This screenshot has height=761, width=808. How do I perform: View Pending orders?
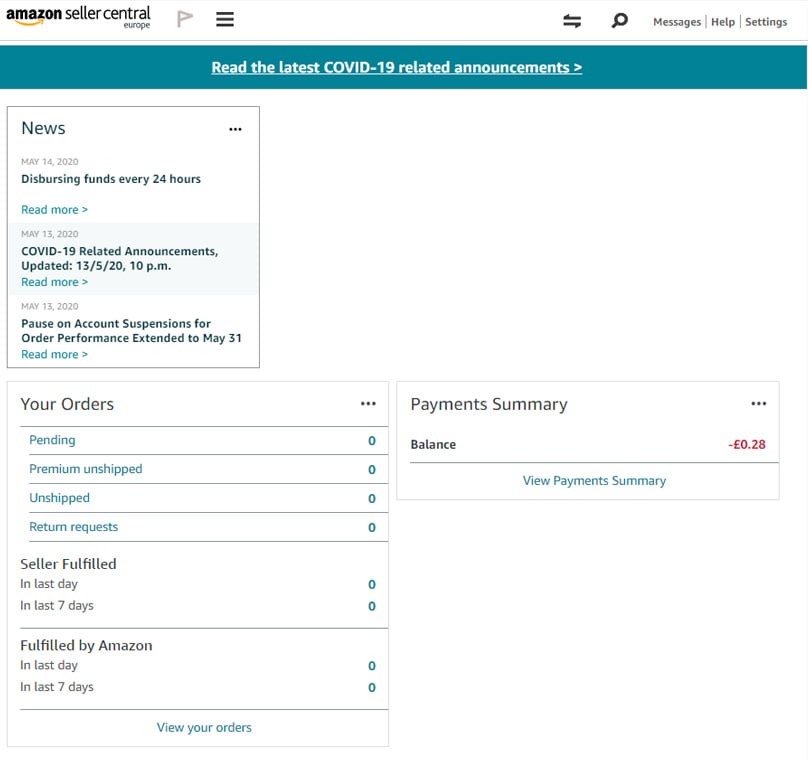click(x=52, y=440)
